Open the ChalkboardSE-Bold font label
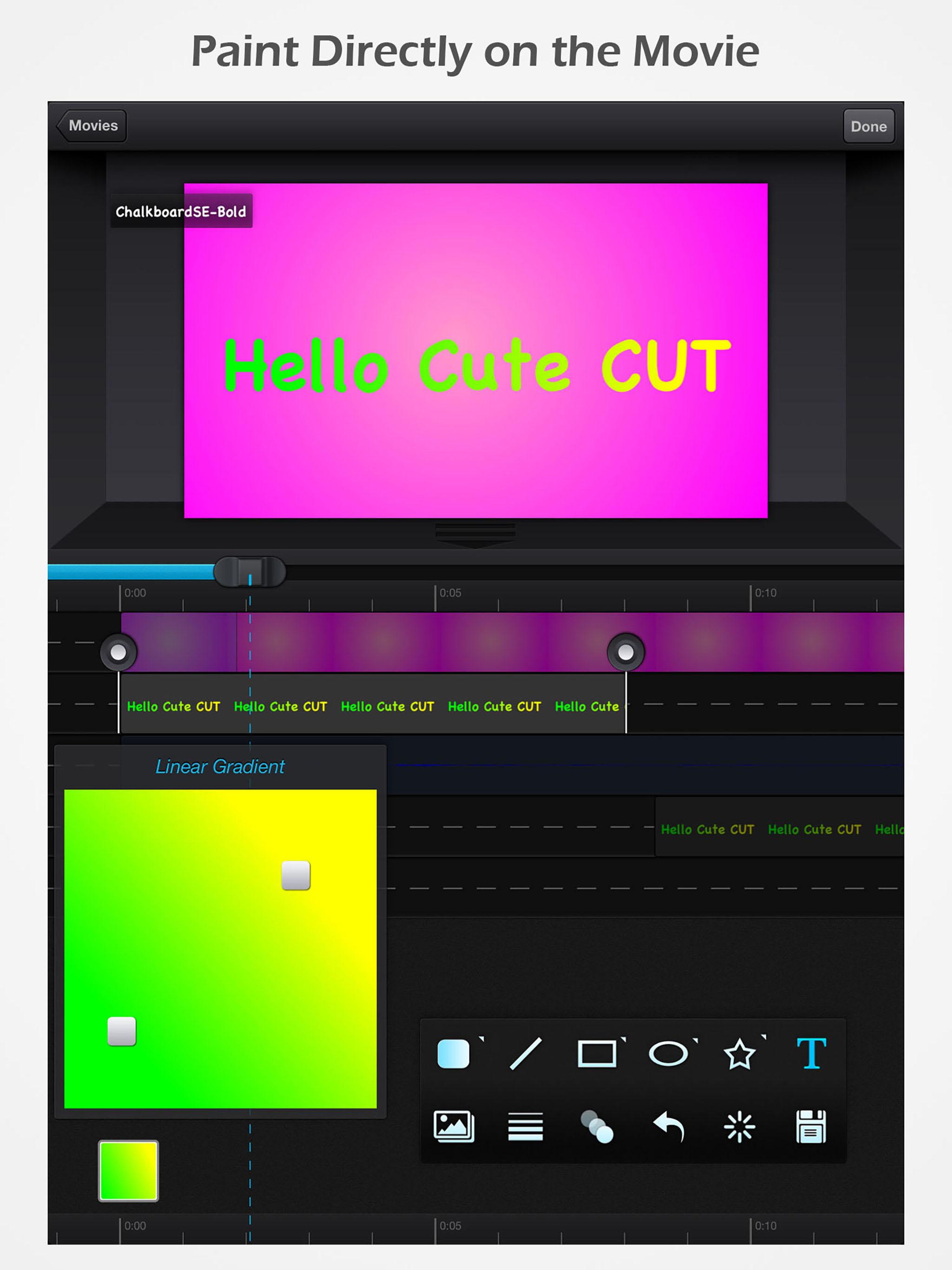The image size is (952, 1270). 181,212
